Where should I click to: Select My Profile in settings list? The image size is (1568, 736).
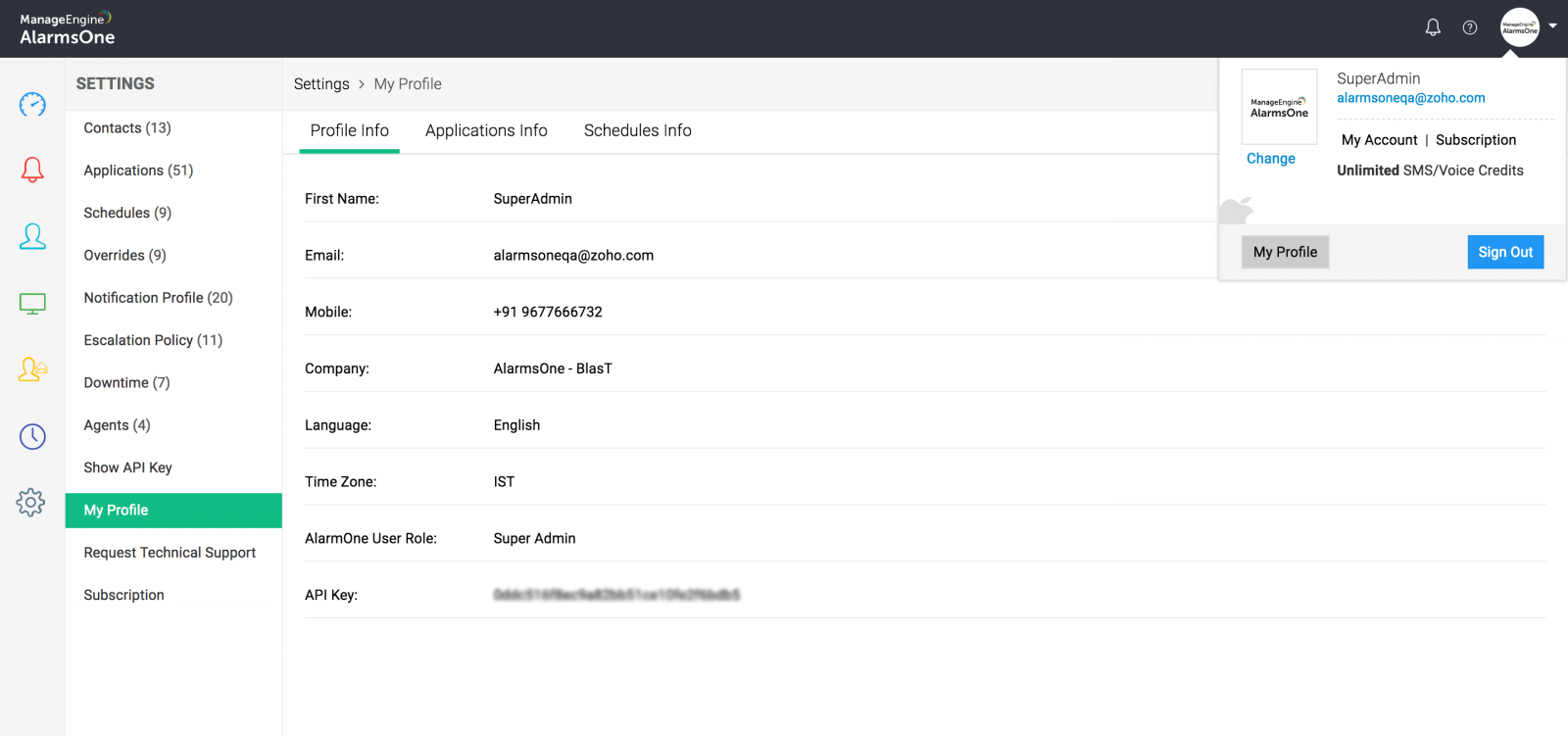coord(173,511)
